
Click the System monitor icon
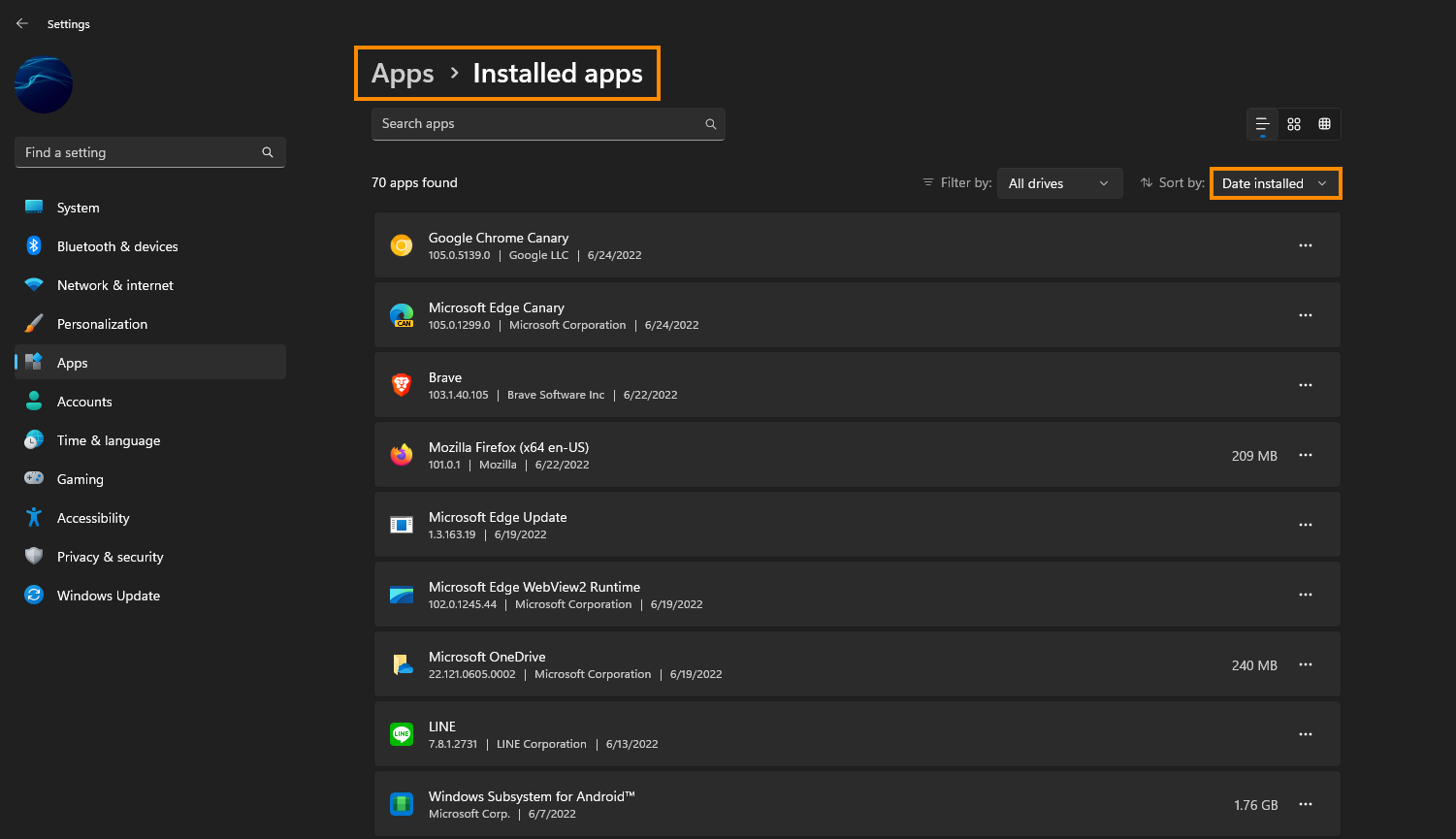coord(34,207)
